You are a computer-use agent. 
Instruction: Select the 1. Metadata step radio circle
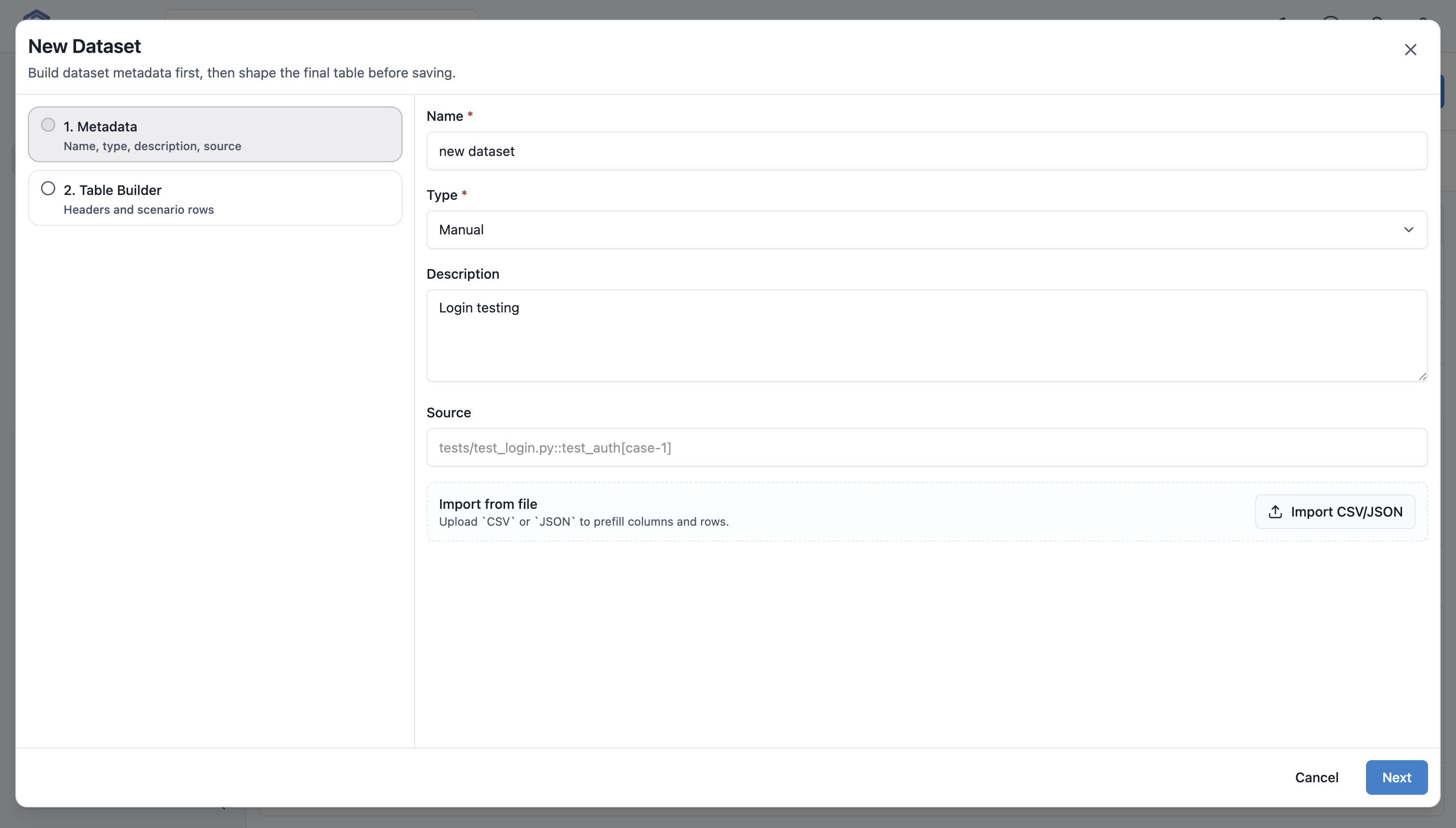(x=48, y=125)
